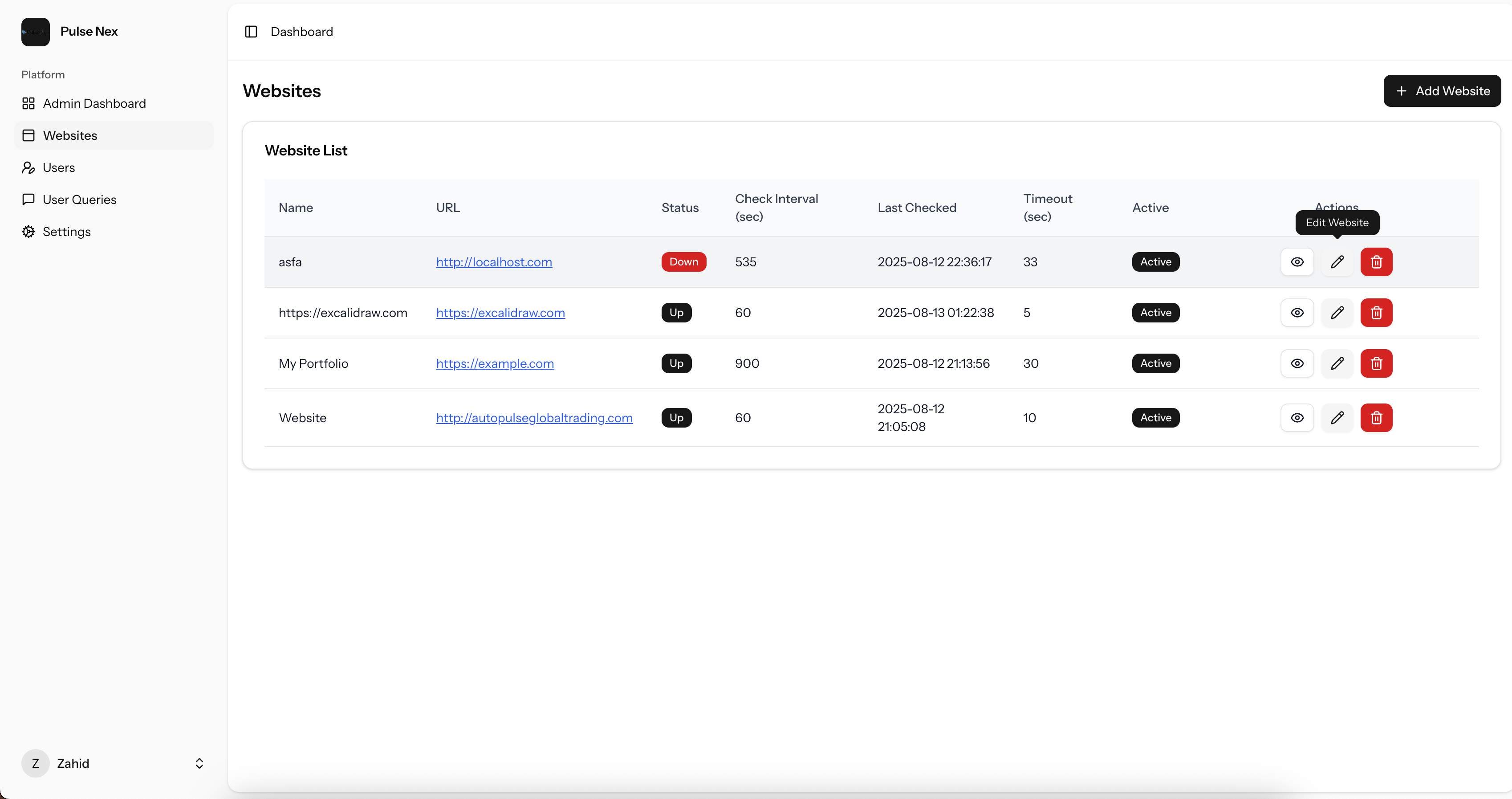This screenshot has height=799, width=1512.
Task: Click the eye icon for the Website row
Action: click(x=1297, y=417)
